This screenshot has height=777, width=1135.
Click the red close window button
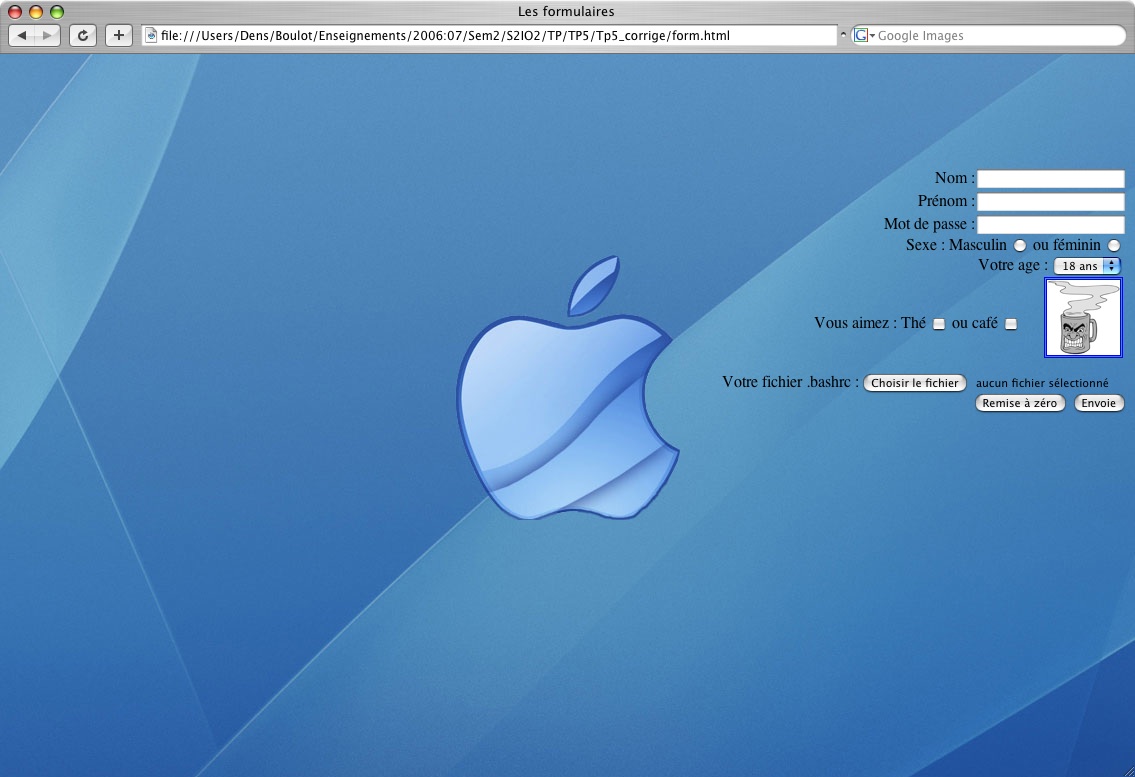point(14,12)
